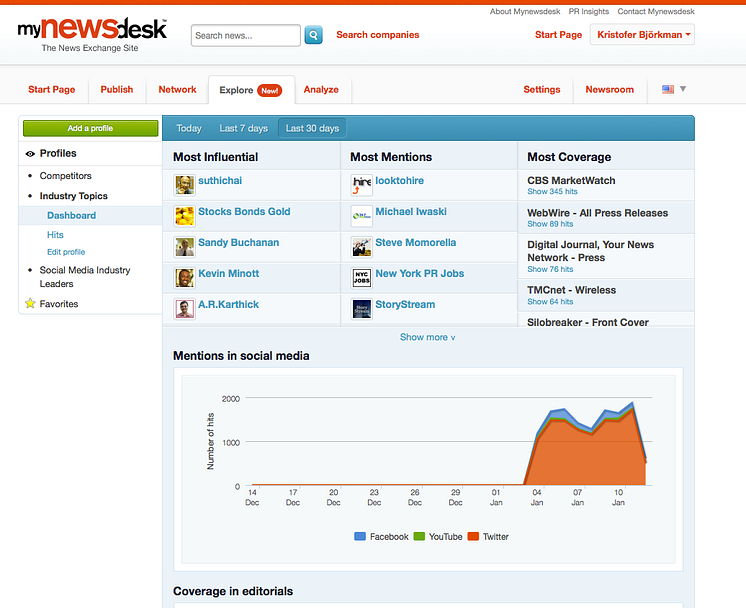
Task: Open Contact Mynewsdesk link
Action: pos(656,11)
